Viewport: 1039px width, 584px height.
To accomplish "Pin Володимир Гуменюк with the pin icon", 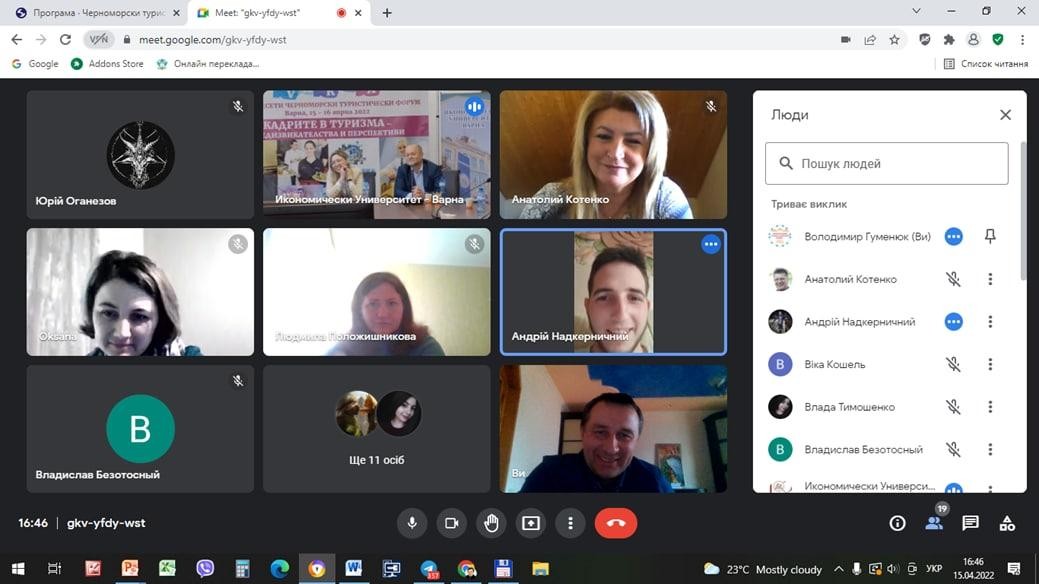I will [x=990, y=236].
